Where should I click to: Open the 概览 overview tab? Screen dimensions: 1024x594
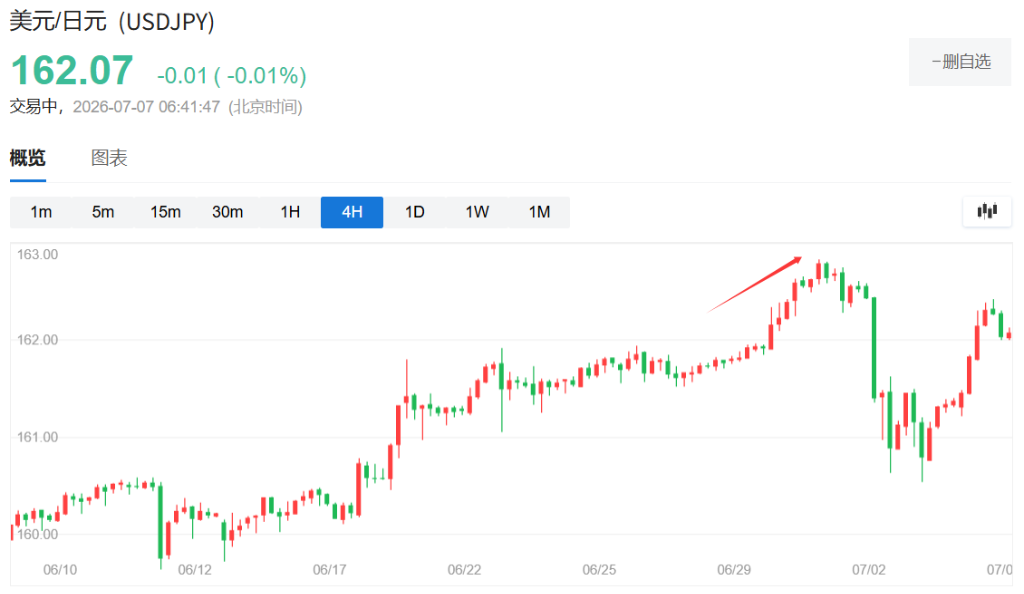pos(27,158)
